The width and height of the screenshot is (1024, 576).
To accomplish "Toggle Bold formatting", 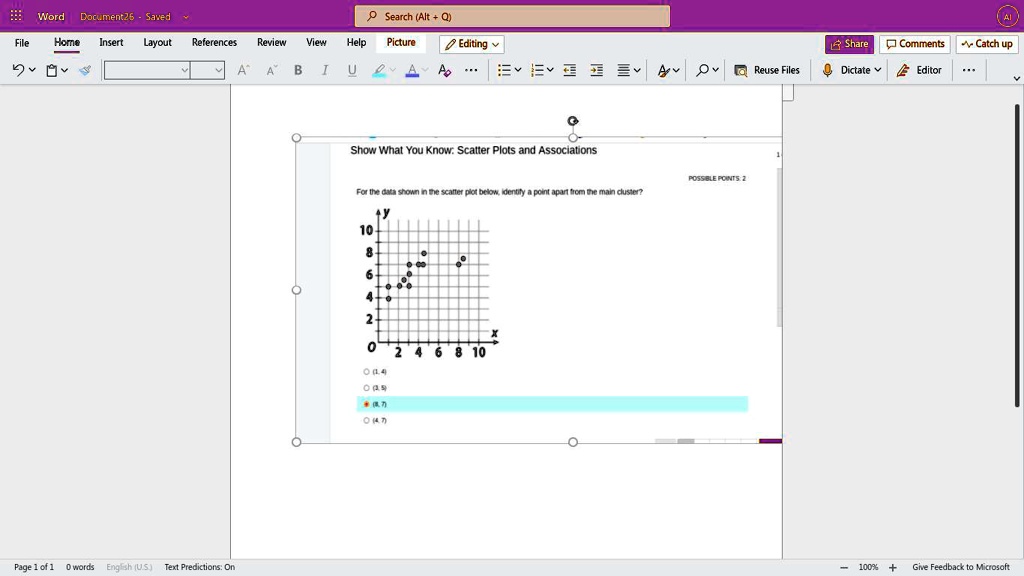I will (x=298, y=70).
